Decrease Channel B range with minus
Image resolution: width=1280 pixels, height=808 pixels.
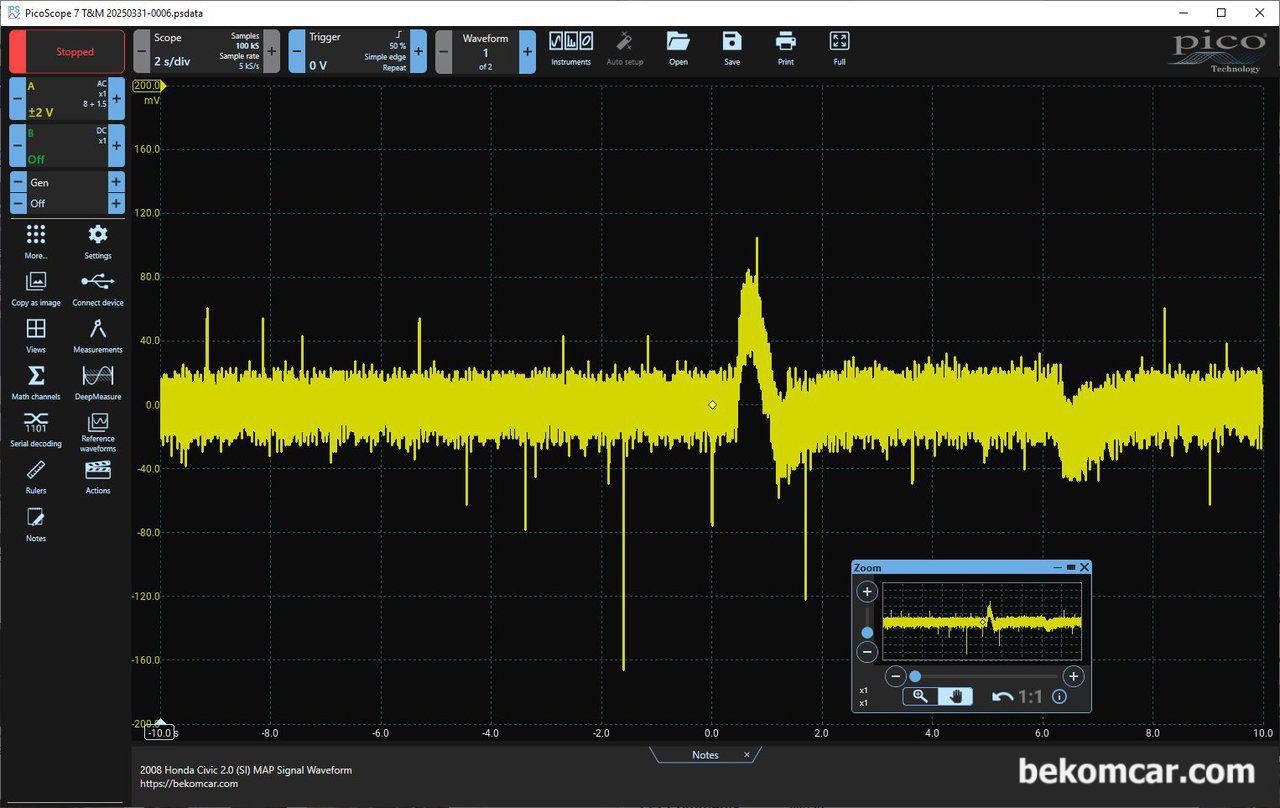tap(17, 145)
